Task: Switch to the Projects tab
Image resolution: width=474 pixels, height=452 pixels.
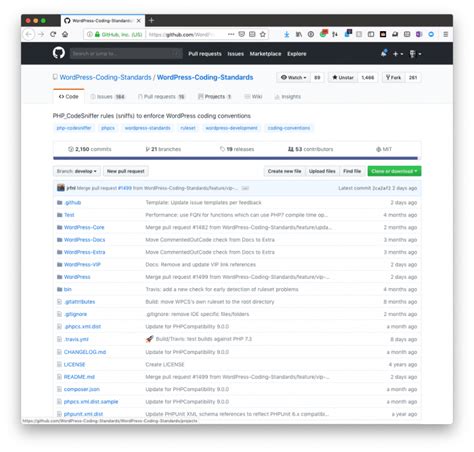Action: tap(215, 97)
